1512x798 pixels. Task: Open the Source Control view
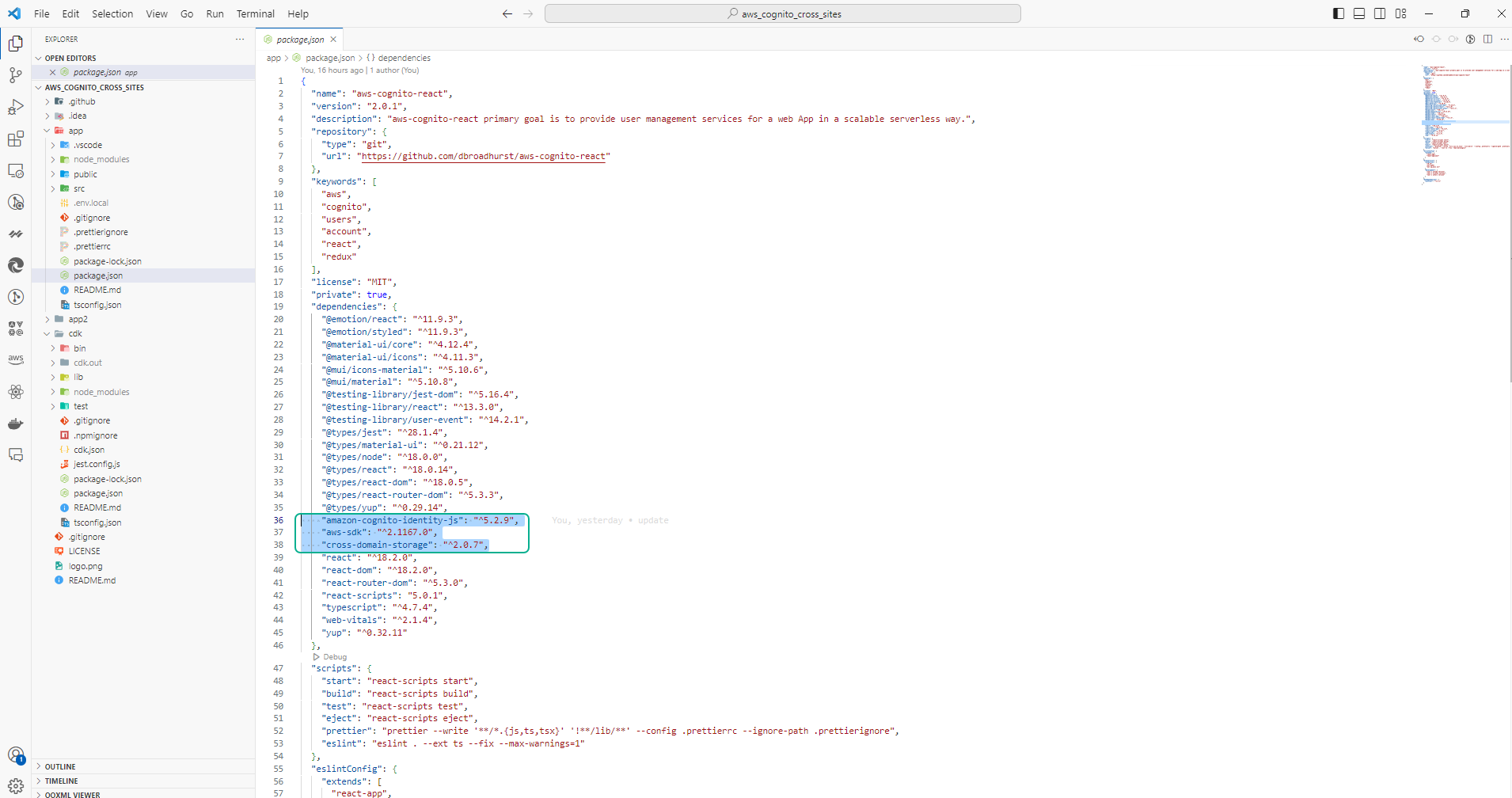(16, 75)
